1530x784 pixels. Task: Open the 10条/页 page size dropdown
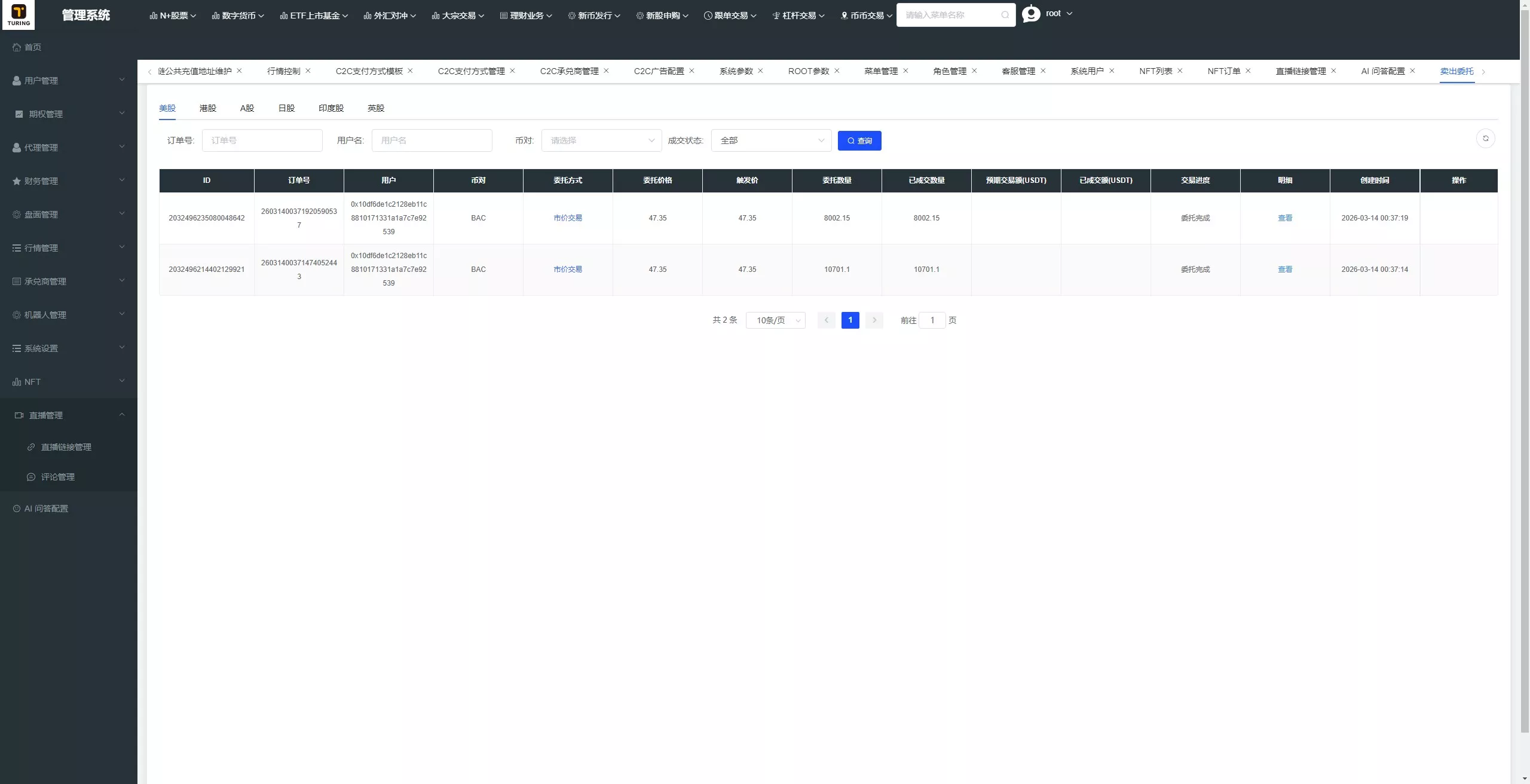[776, 320]
